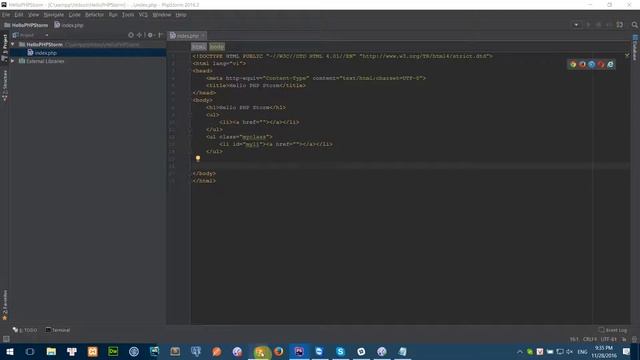This screenshot has width=640, height=360.
Task: Click the html breadcrumb in editor
Action: (199, 47)
